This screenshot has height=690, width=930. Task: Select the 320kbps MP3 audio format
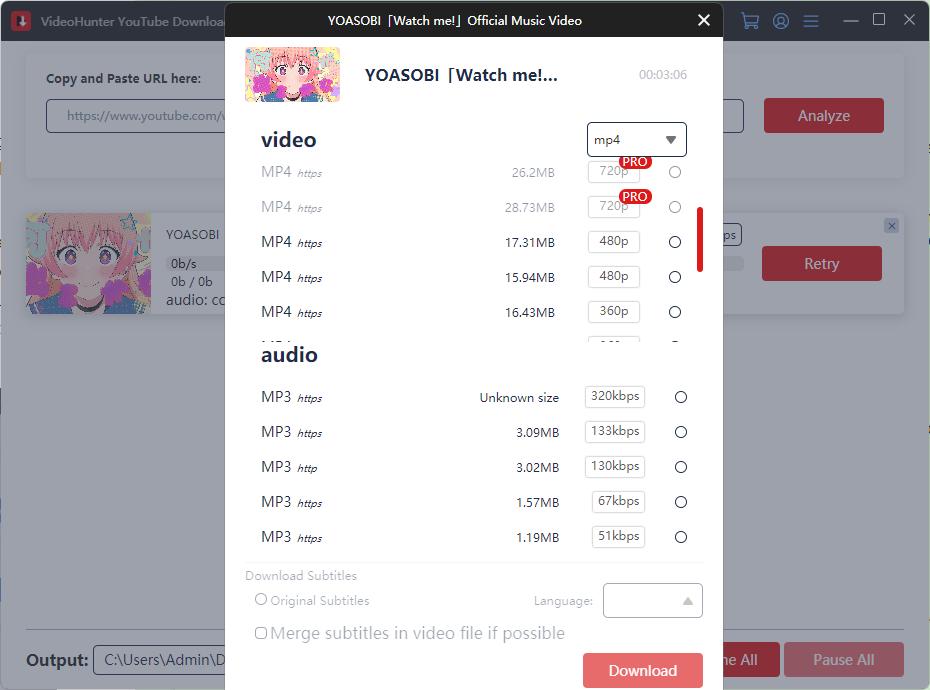click(x=681, y=396)
